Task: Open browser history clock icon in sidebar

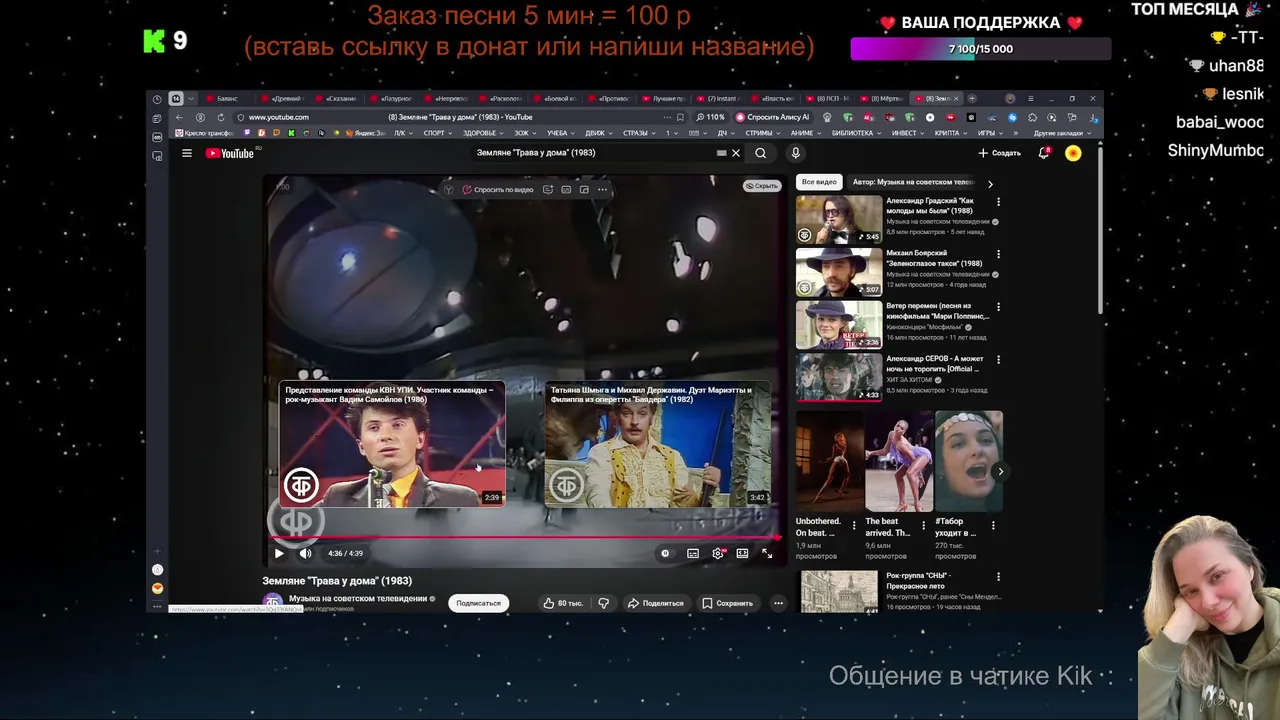Action: (157, 99)
